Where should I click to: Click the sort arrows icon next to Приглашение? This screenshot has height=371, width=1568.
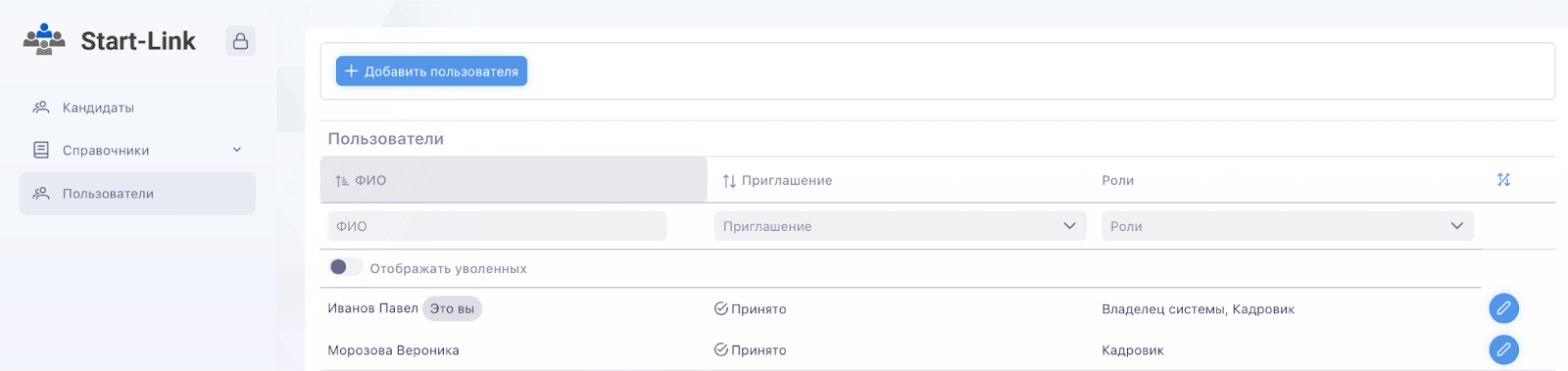[x=729, y=181]
